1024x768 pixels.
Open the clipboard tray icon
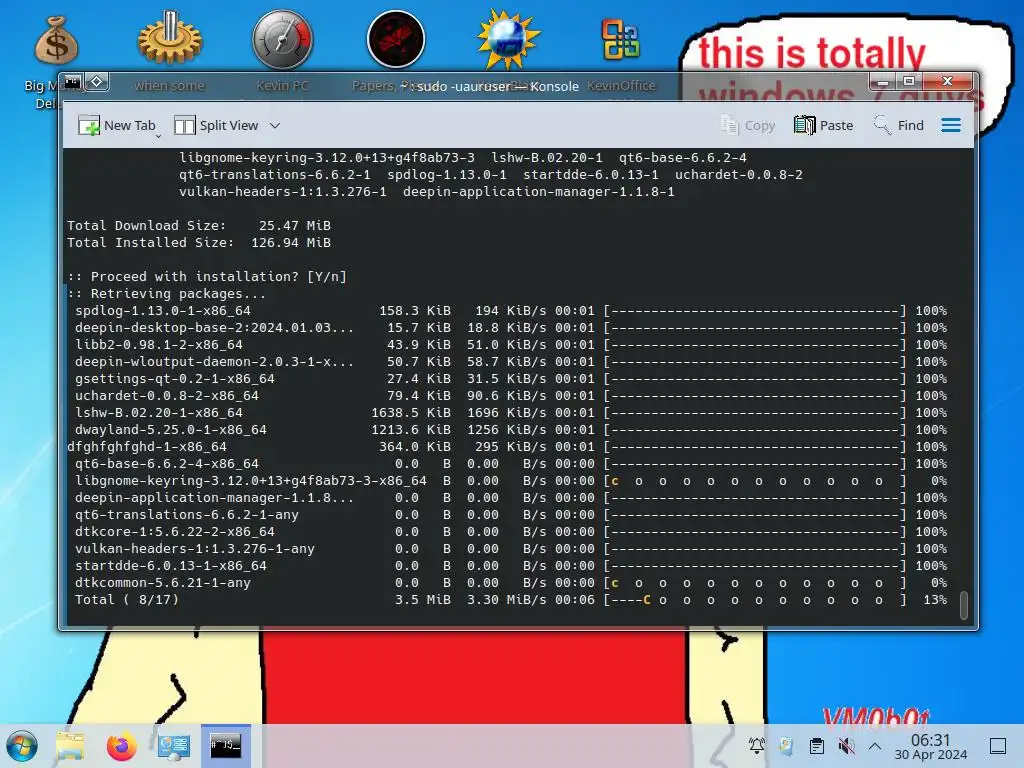tap(816, 745)
